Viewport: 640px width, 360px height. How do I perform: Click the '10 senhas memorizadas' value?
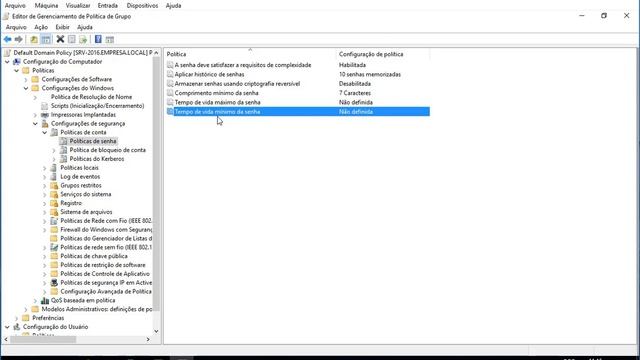click(x=370, y=74)
